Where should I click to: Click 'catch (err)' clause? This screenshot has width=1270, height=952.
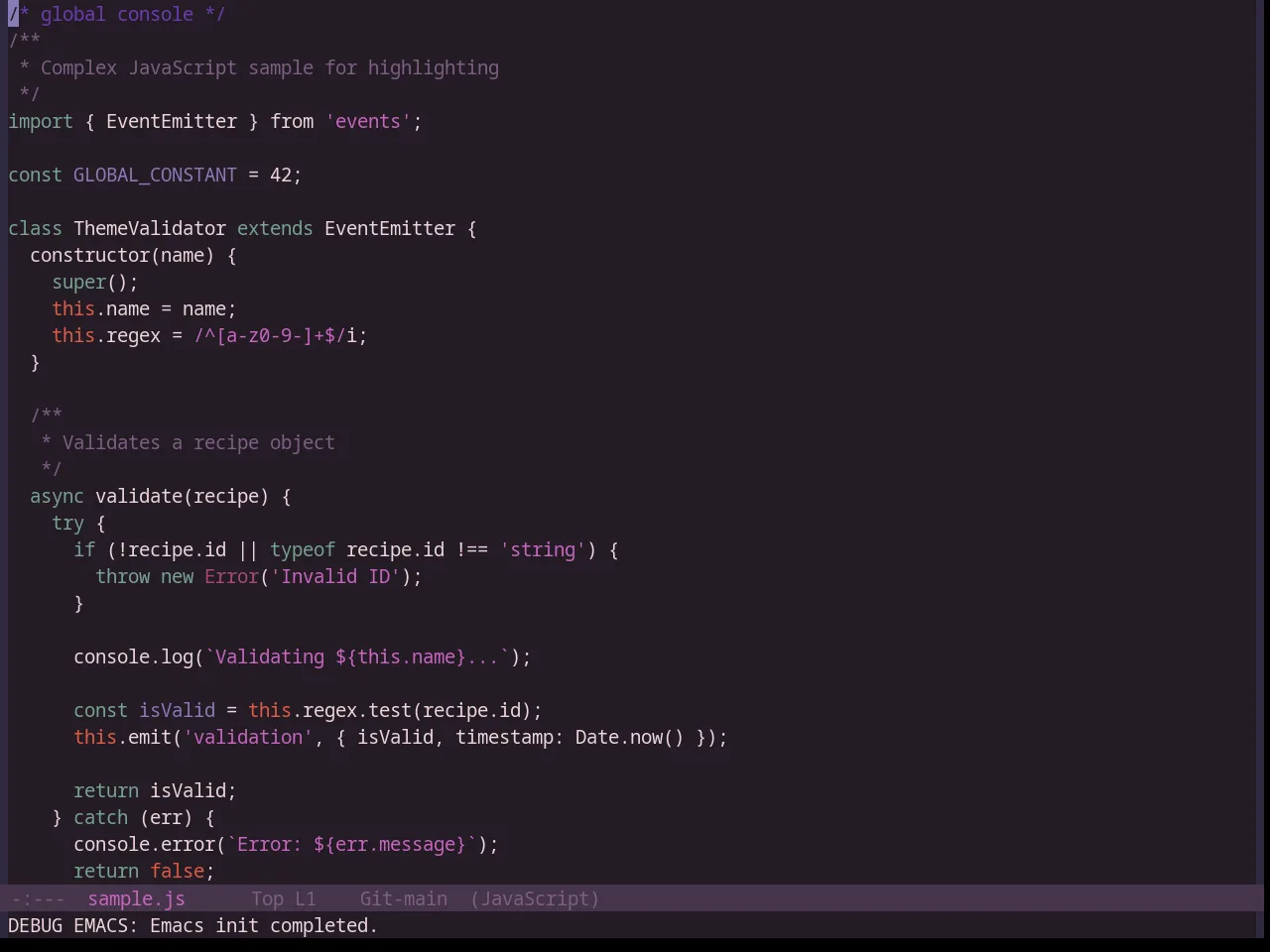[x=133, y=817]
